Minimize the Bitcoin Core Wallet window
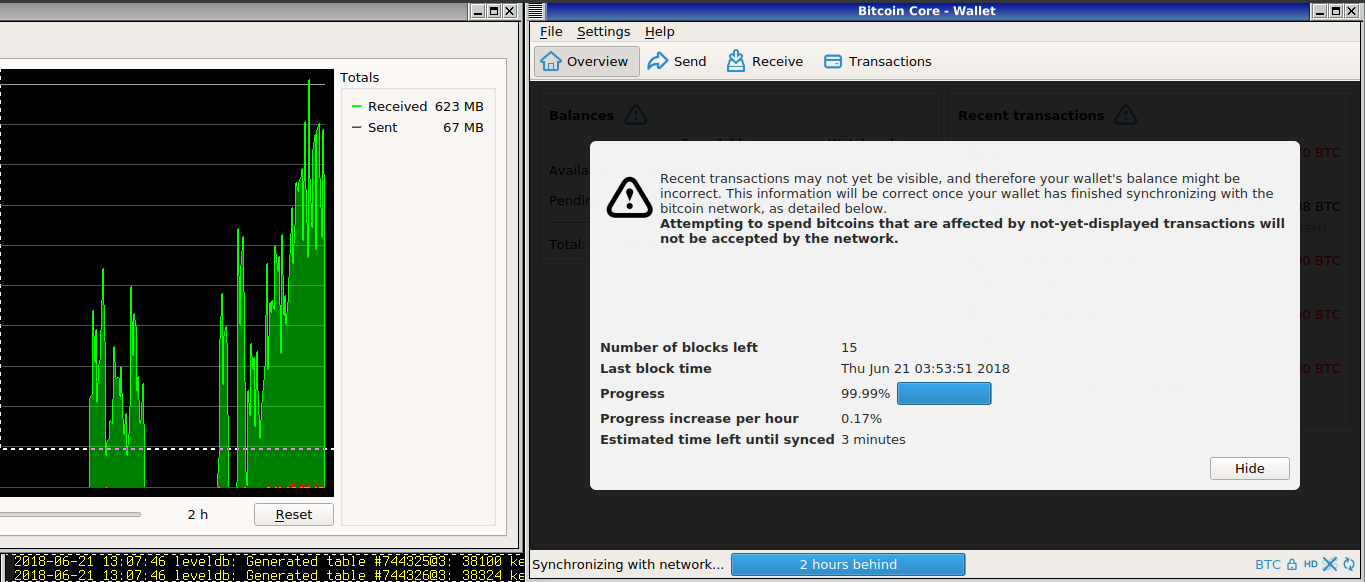 click(1319, 11)
